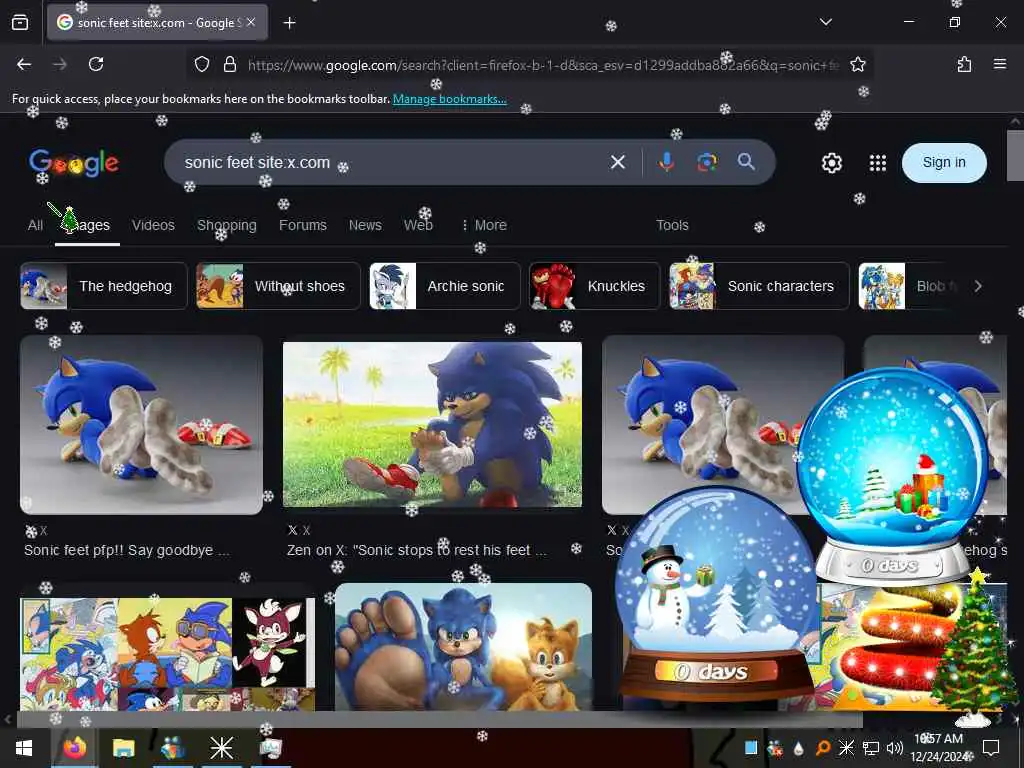Reload the current page
Viewport: 1024px width, 768px height.
point(96,64)
